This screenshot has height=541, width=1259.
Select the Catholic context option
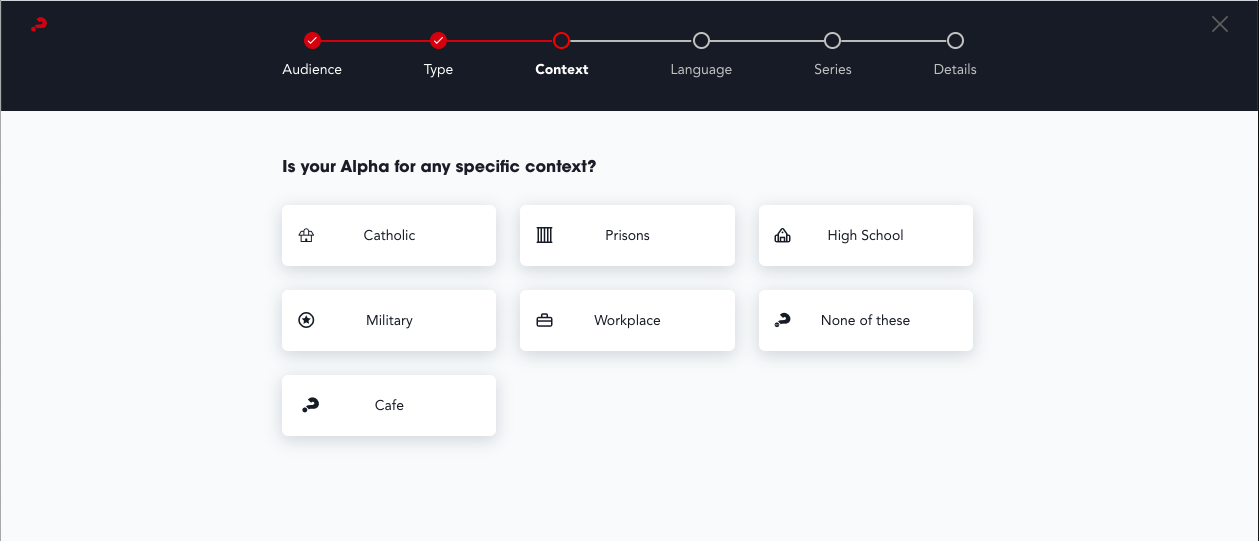coord(389,236)
